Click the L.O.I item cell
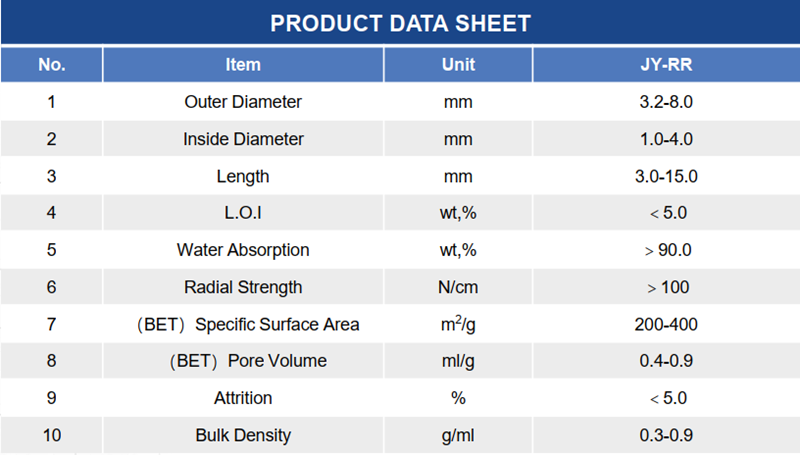 pyautogui.click(x=243, y=213)
